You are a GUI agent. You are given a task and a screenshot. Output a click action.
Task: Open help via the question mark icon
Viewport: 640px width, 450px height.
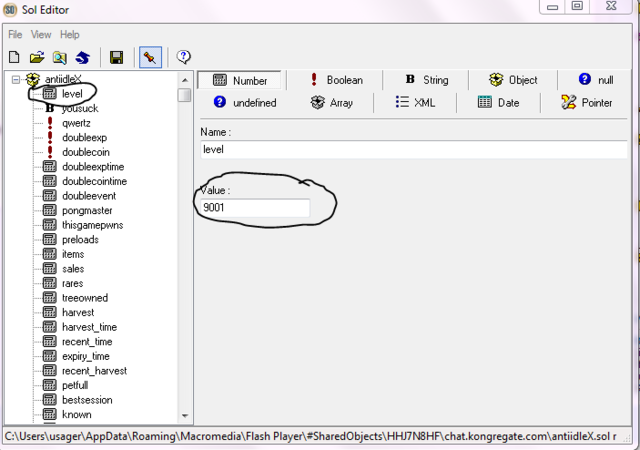tap(184, 57)
